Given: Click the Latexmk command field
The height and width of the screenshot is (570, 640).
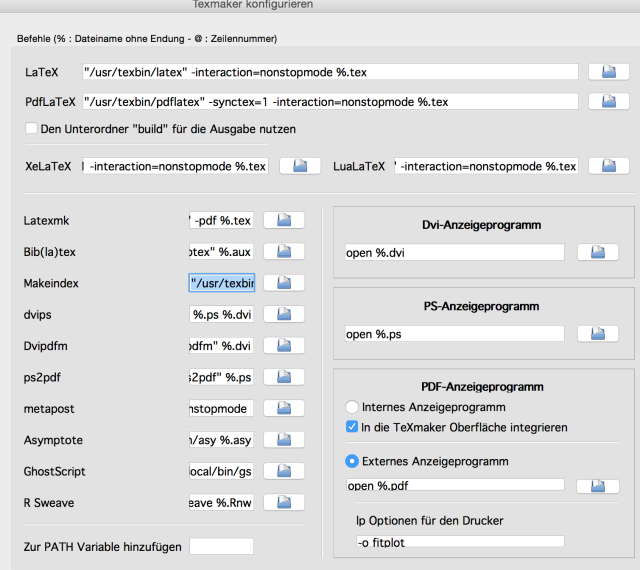Looking at the screenshot, I should click(221, 220).
